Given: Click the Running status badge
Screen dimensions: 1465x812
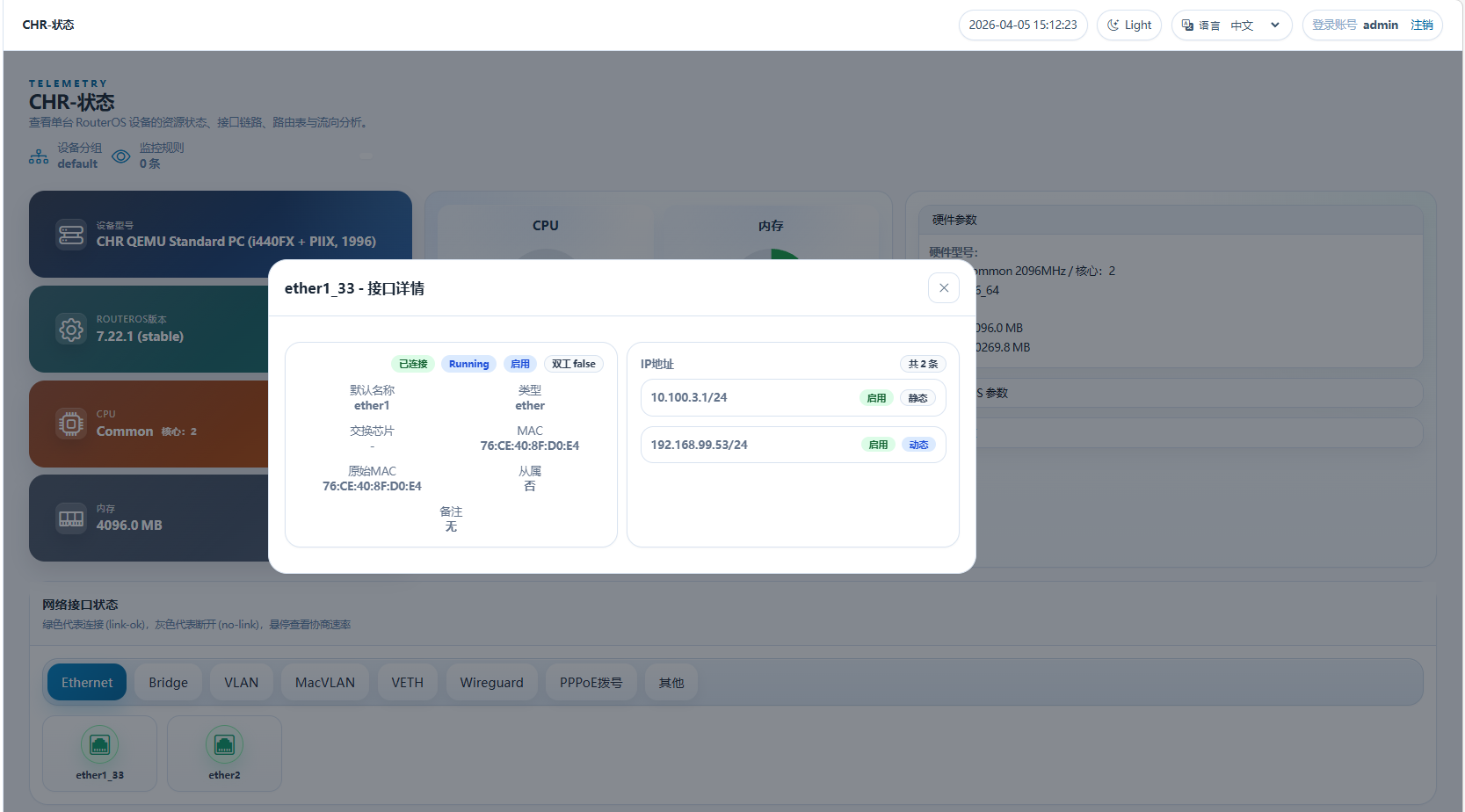Looking at the screenshot, I should click(468, 364).
